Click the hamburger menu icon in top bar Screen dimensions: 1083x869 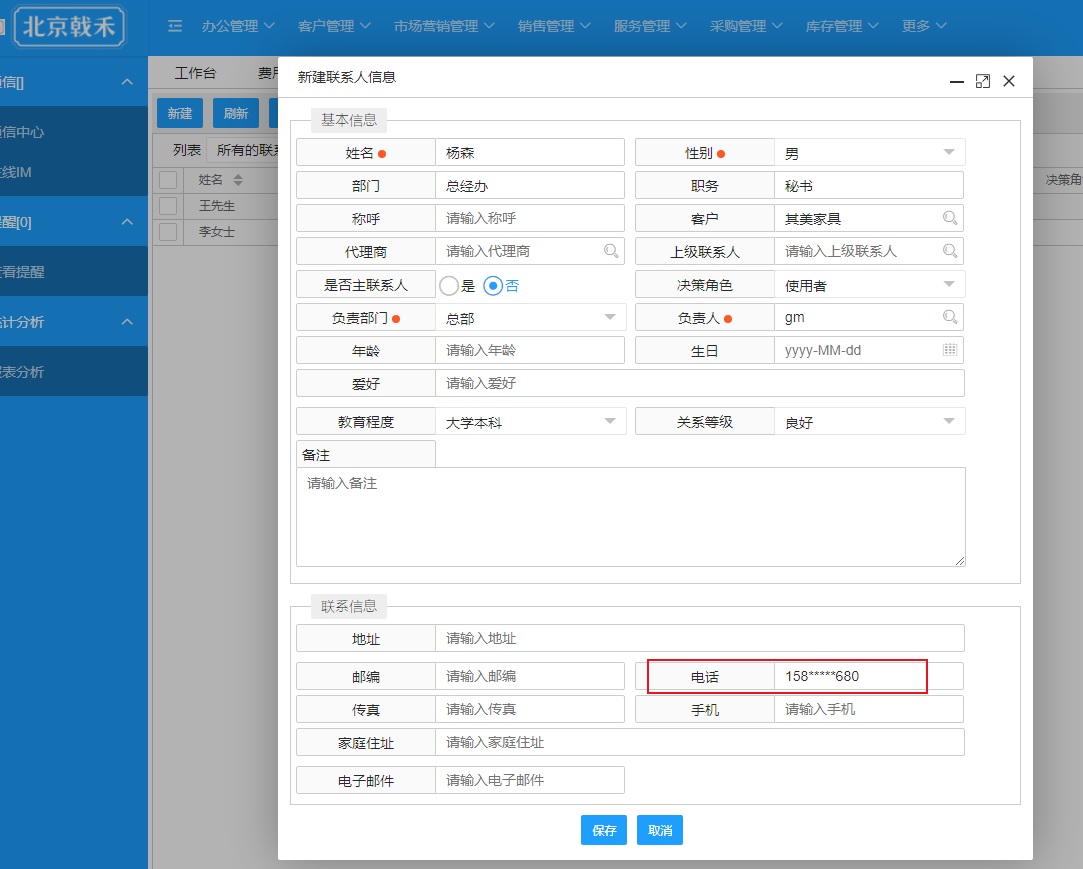pos(175,26)
